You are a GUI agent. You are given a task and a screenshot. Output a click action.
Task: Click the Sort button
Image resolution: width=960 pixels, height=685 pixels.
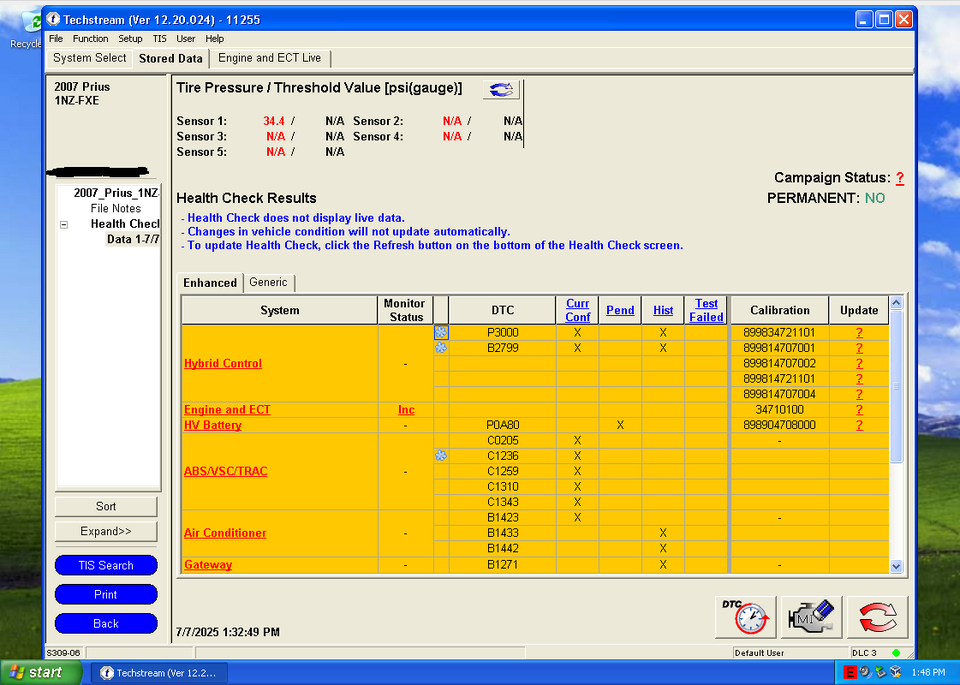[106, 507]
